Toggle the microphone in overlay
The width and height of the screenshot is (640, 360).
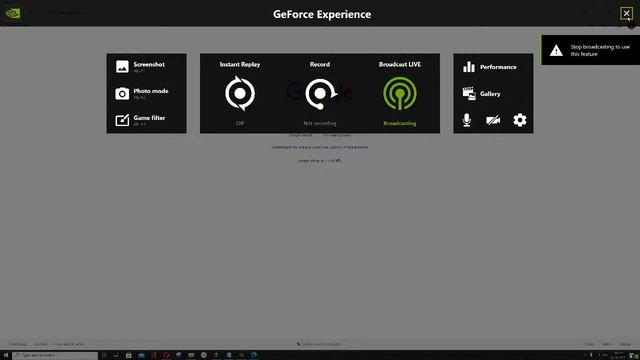point(467,120)
